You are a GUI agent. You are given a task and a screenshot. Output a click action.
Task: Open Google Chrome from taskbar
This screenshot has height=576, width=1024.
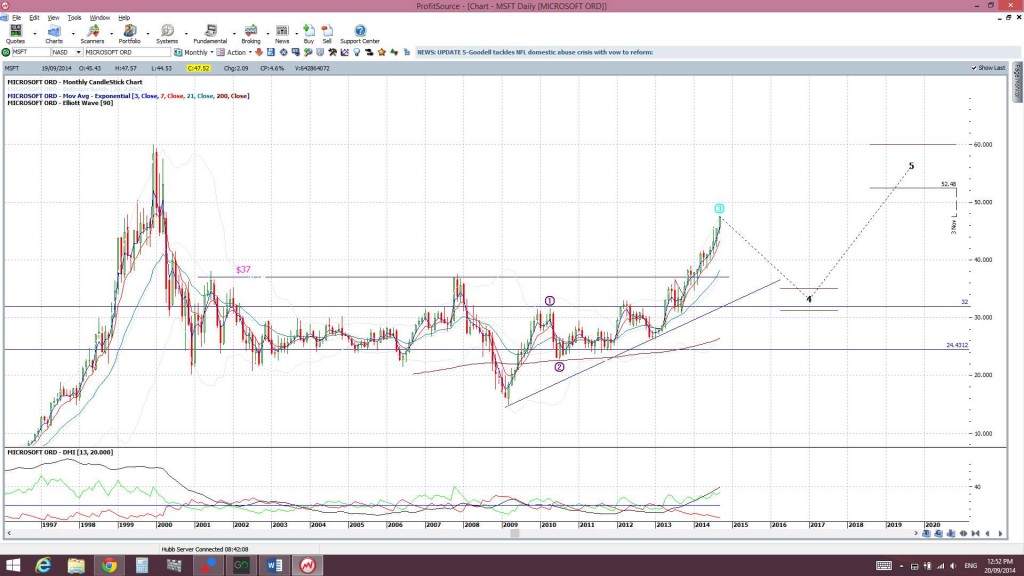[x=109, y=565]
